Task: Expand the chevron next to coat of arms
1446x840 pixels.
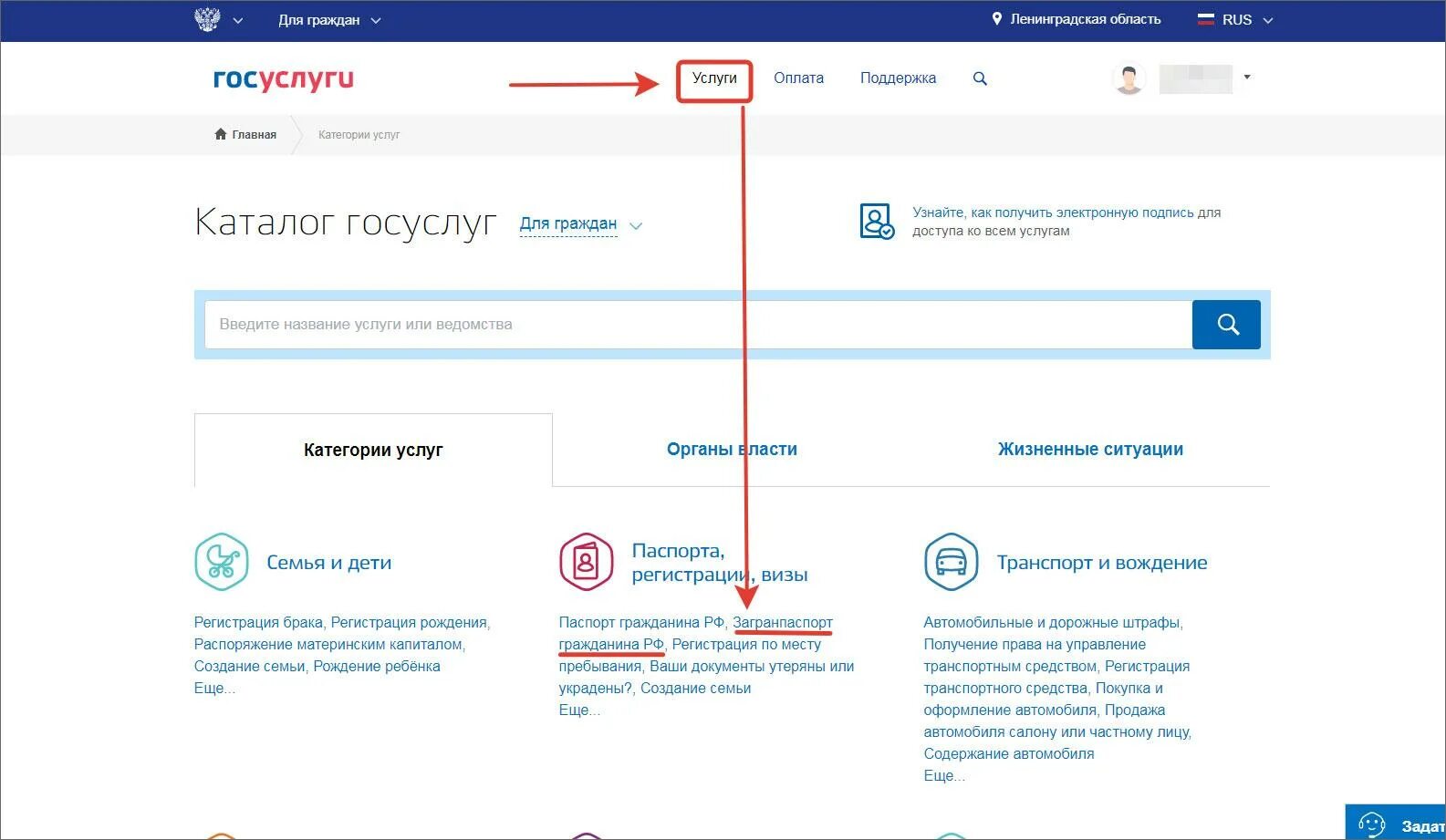Action: [x=238, y=20]
